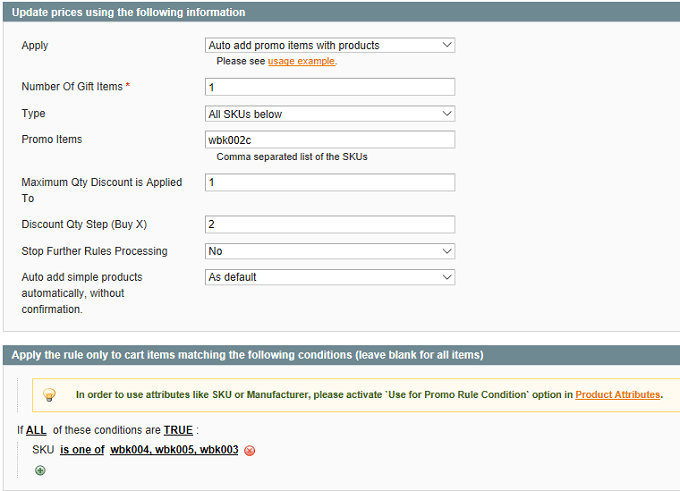
Task: Click the lightbulb tip icon
Action: point(48,394)
